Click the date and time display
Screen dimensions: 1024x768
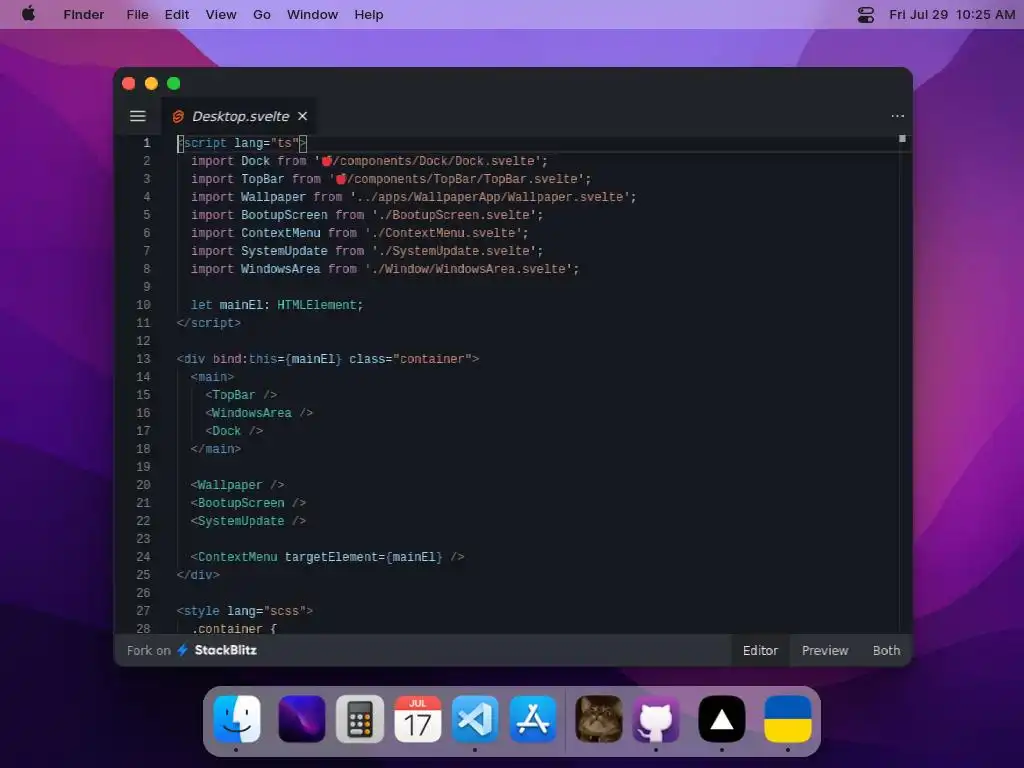[x=952, y=14]
